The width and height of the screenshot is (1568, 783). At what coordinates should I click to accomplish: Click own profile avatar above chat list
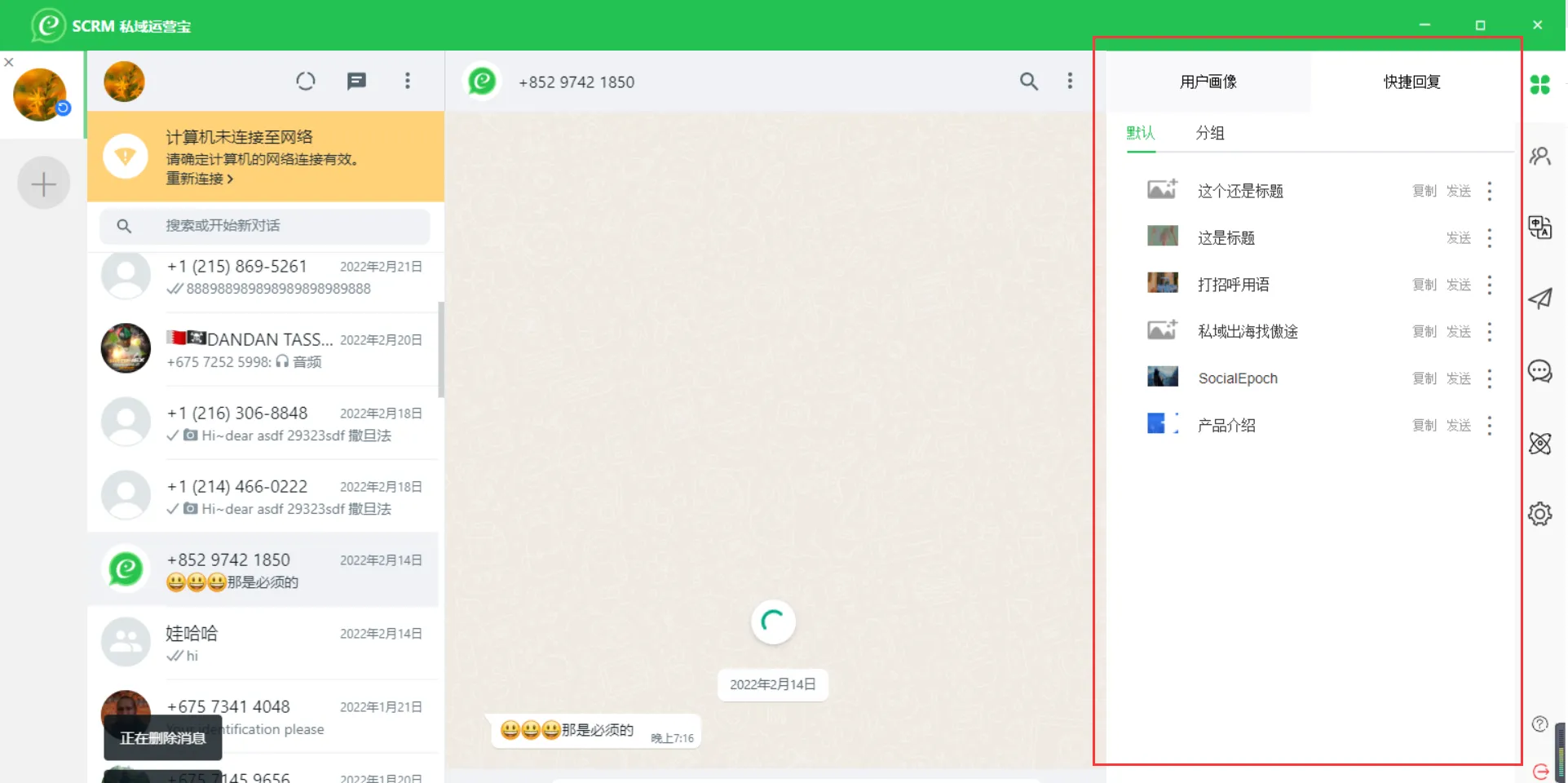click(x=124, y=82)
